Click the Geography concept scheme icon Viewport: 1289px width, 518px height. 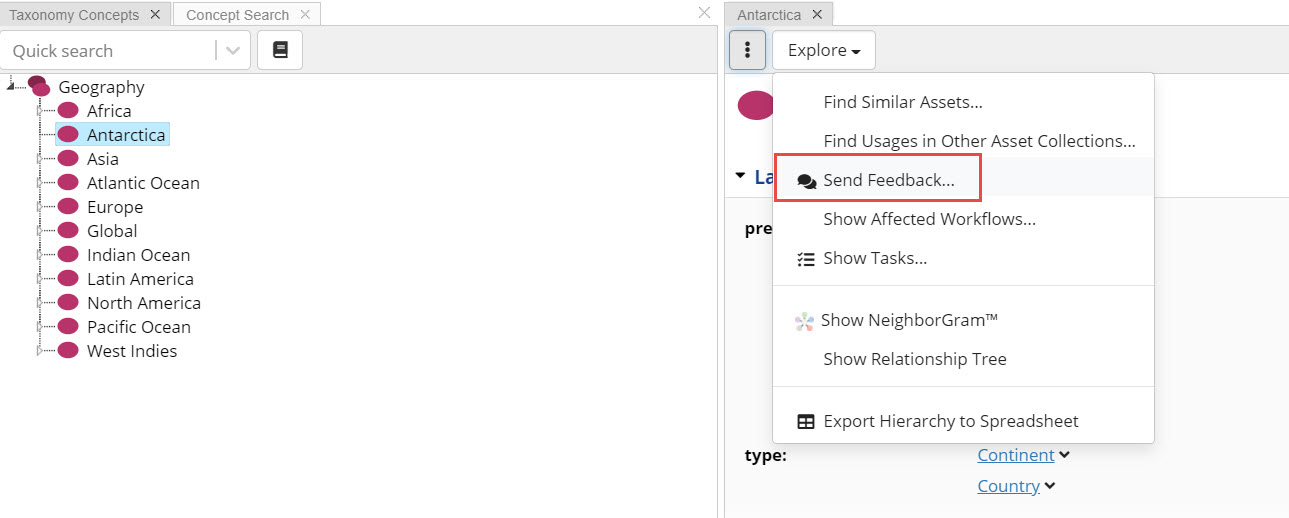point(39,86)
